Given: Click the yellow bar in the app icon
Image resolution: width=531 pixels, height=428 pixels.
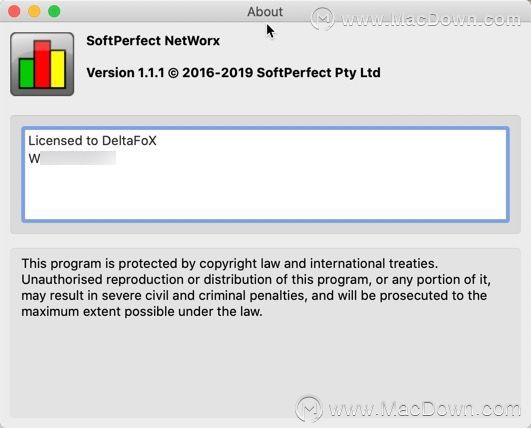Looking at the screenshot, I should (58, 69).
